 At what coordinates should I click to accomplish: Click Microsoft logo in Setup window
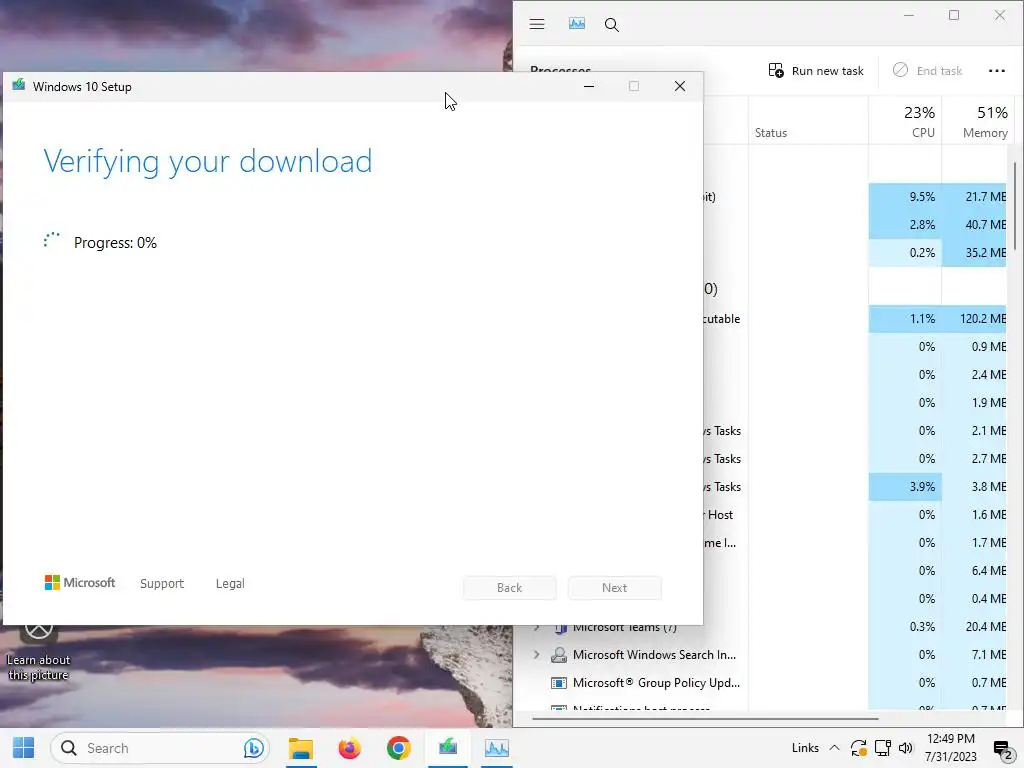coord(80,583)
